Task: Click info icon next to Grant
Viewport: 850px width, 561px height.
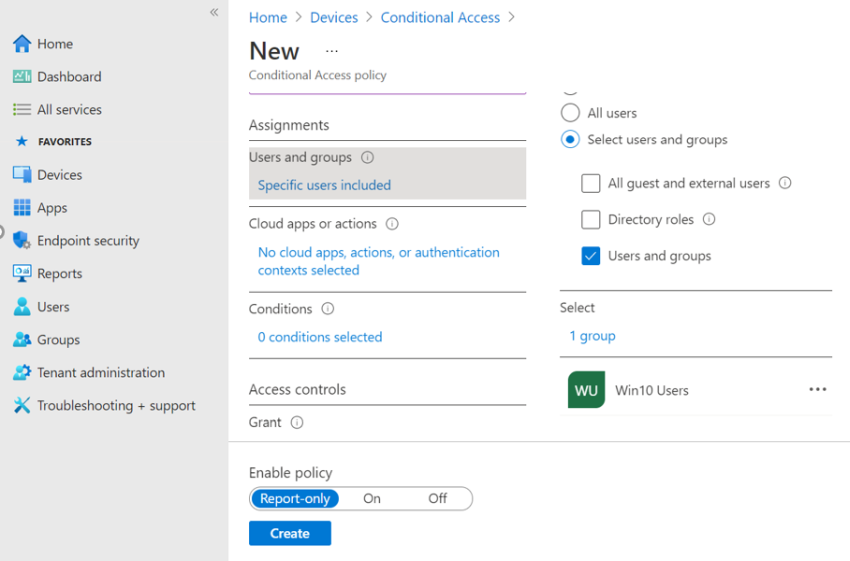Action: pyautogui.click(x=297, y=422)
